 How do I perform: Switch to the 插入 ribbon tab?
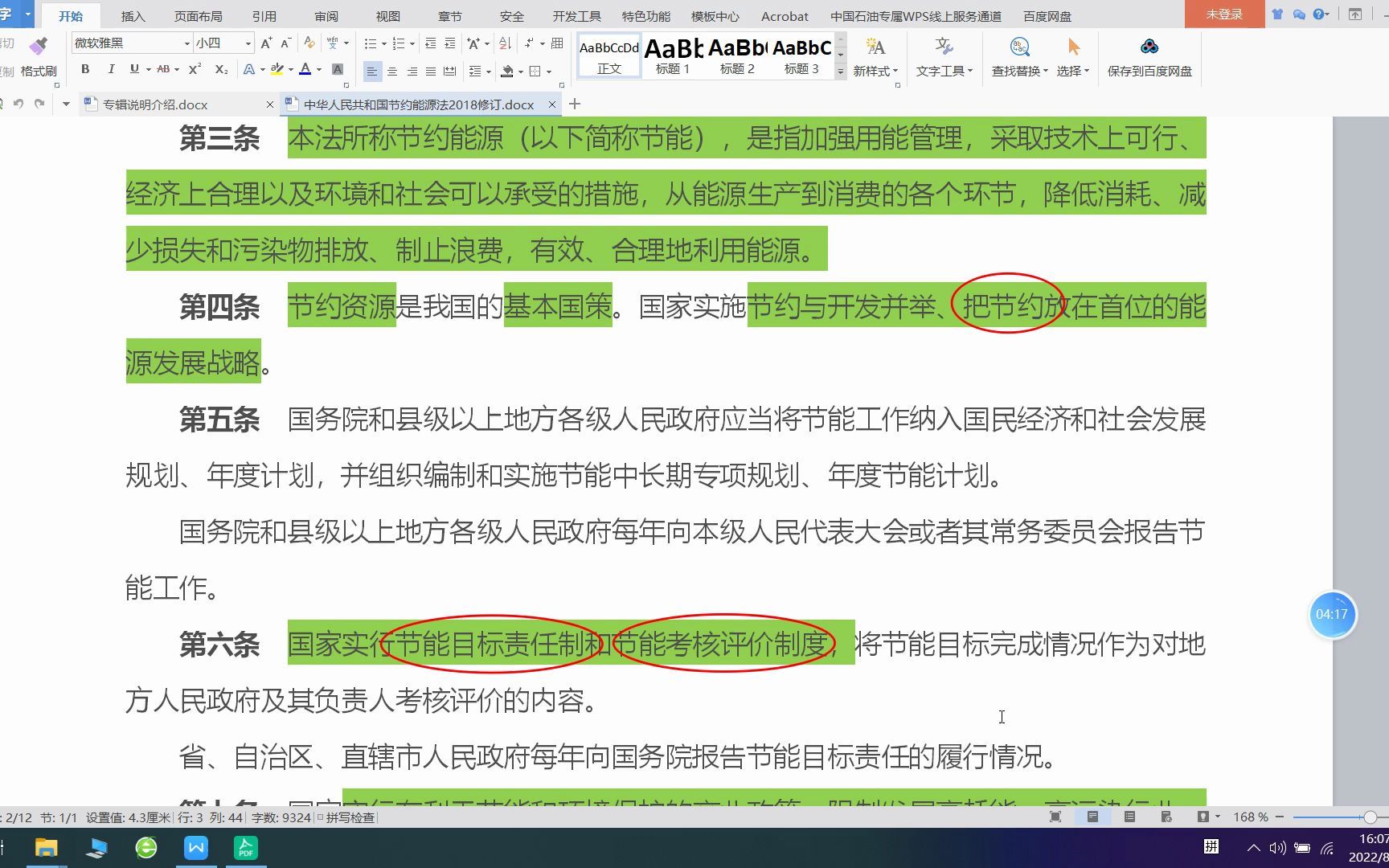[133, 16]
